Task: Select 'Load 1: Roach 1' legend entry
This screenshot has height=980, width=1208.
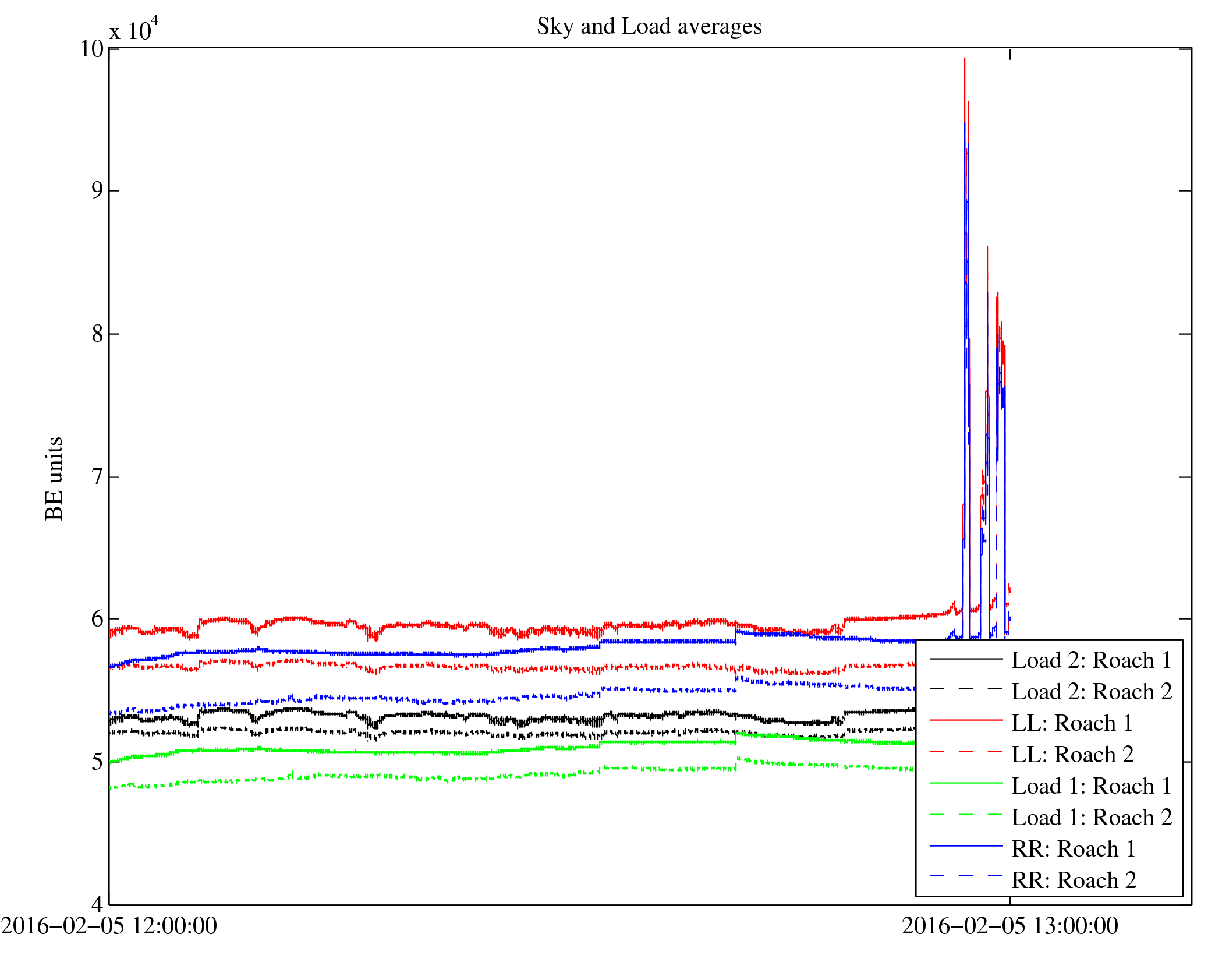Action: click(x=1091, y=786)
